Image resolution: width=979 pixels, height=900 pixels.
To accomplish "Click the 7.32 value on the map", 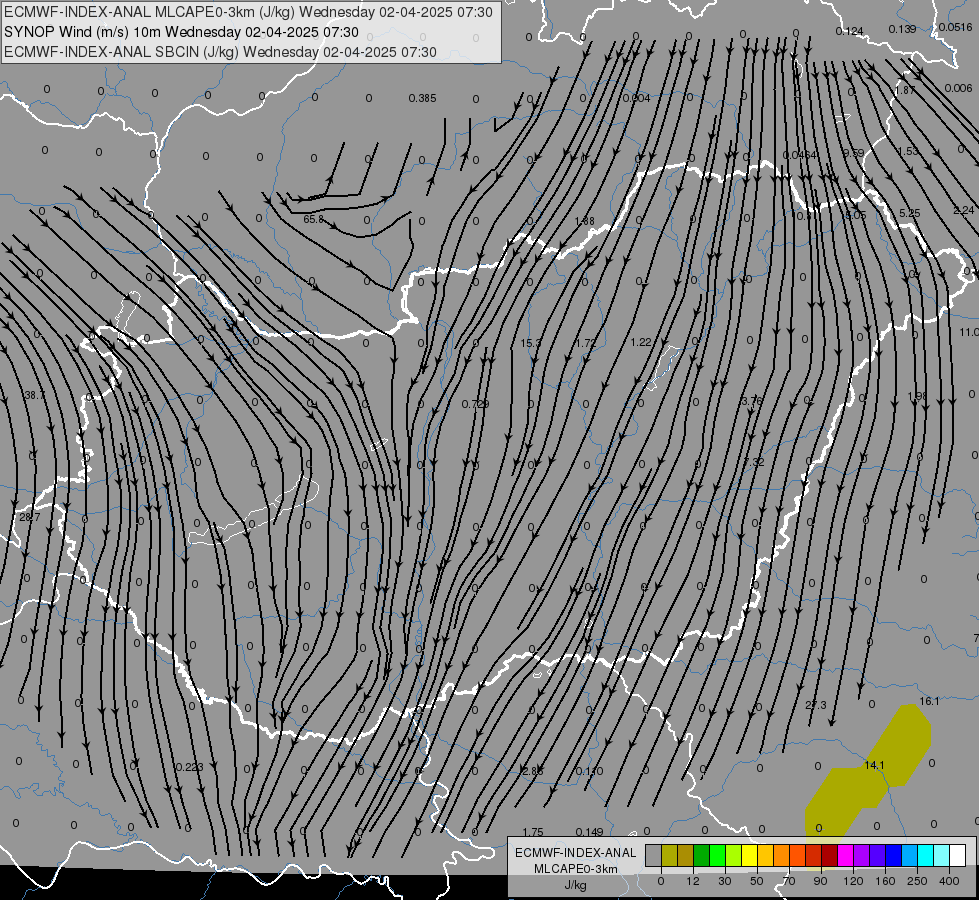I will tap(754, 462).
